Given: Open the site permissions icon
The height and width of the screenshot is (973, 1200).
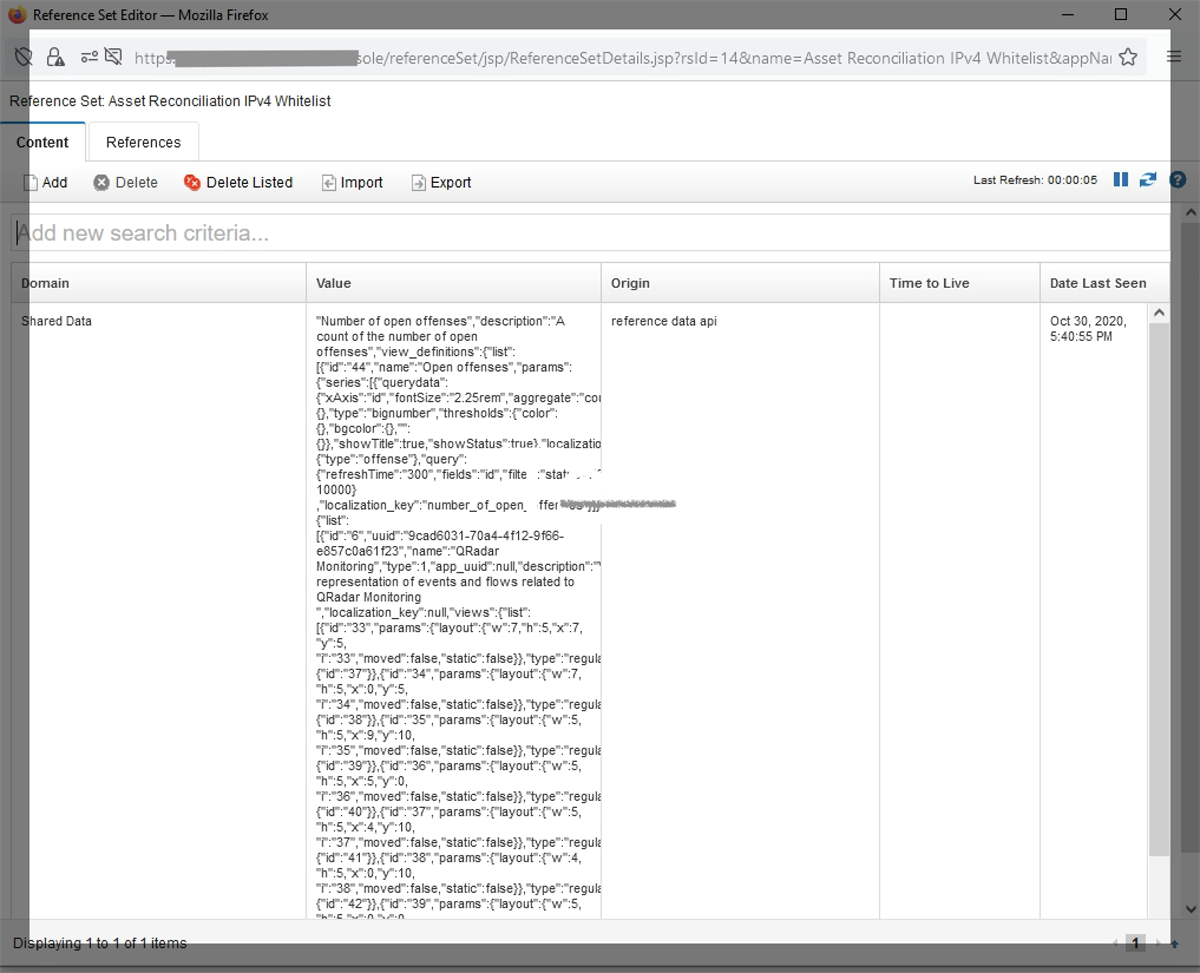Looking at the screenshot, I should point(90,57).
